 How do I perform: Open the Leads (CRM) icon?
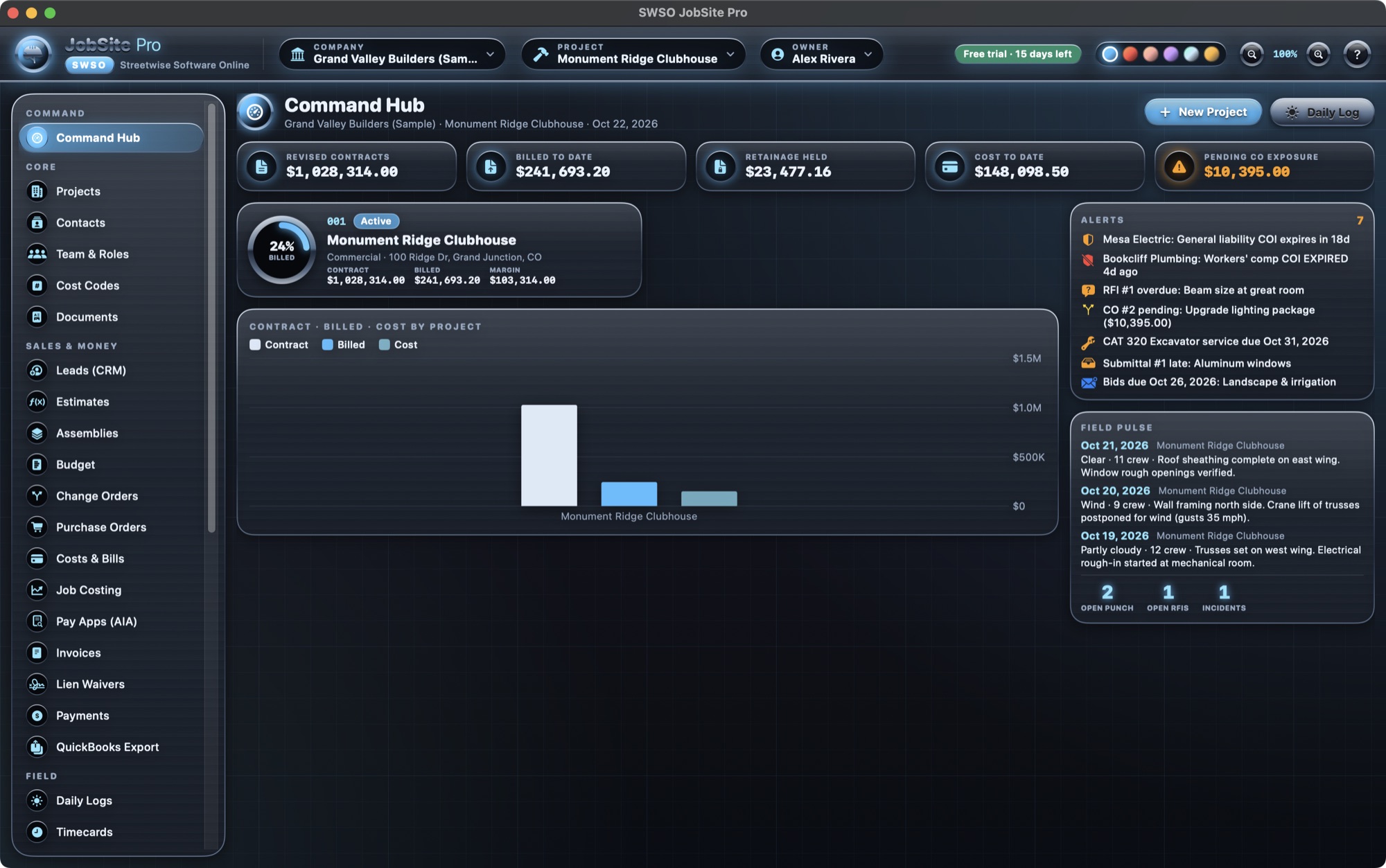point(37,370)
